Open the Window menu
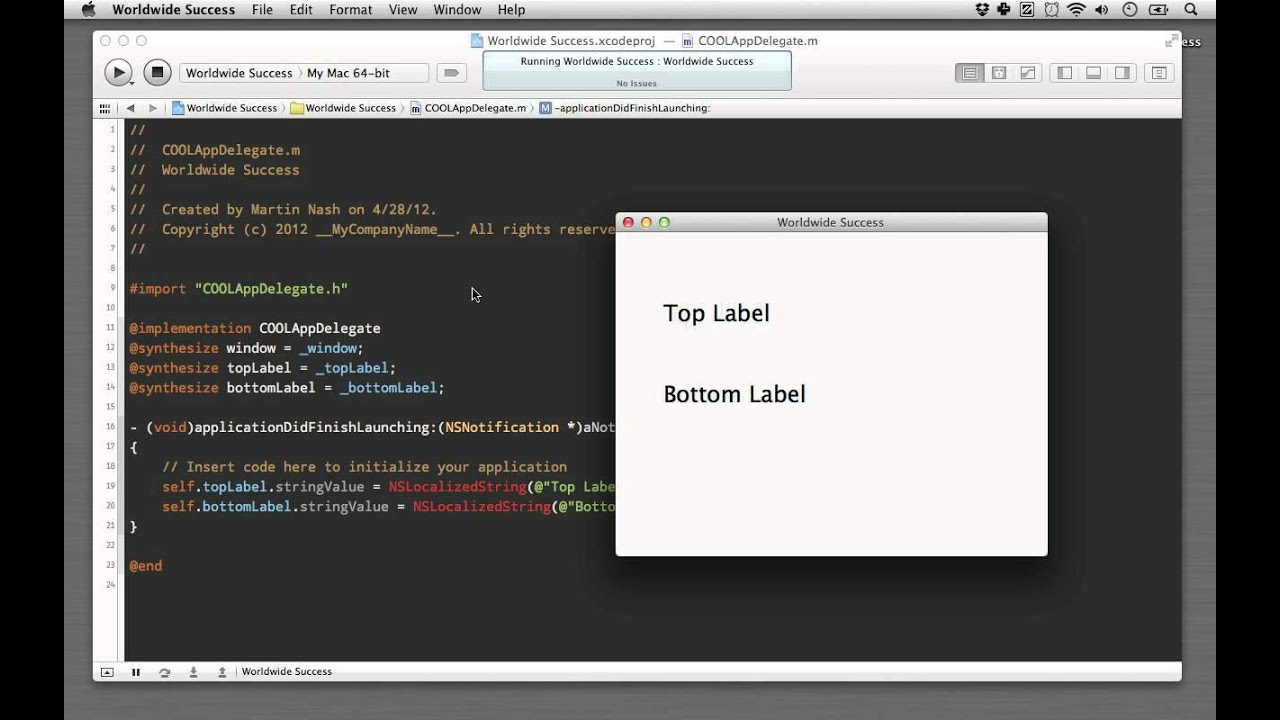 click(x=457, y=9)
